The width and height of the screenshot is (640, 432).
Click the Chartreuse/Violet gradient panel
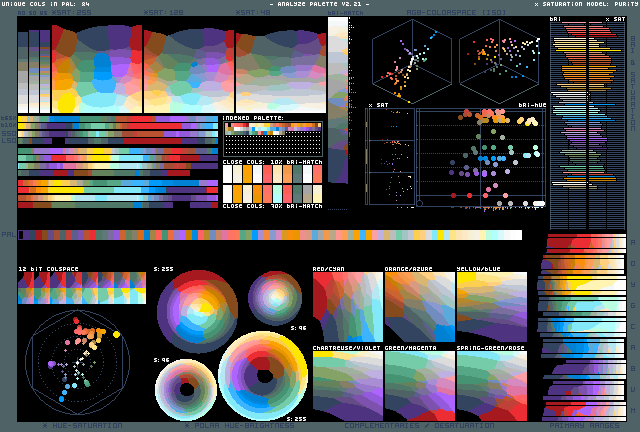347,385
